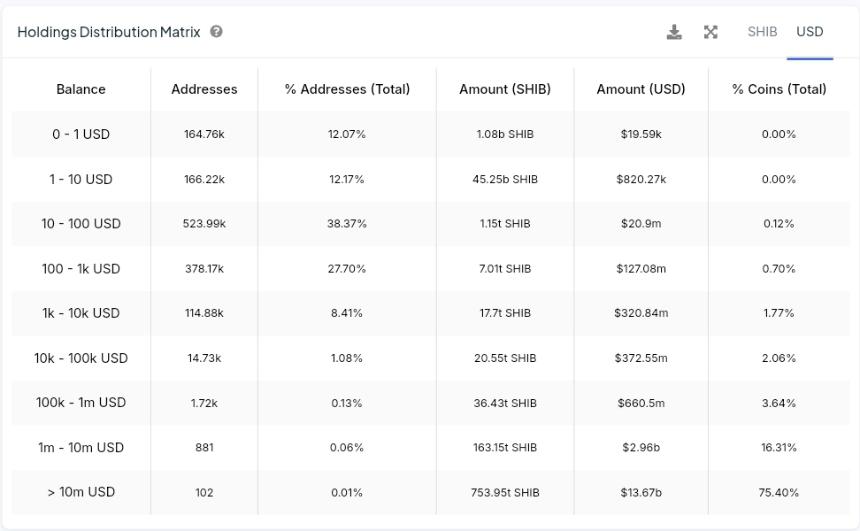Image resolution: width=860 pixels, height=531 pixels.
Task: Click the $13.67b USD amount
Action: point(641,493)
